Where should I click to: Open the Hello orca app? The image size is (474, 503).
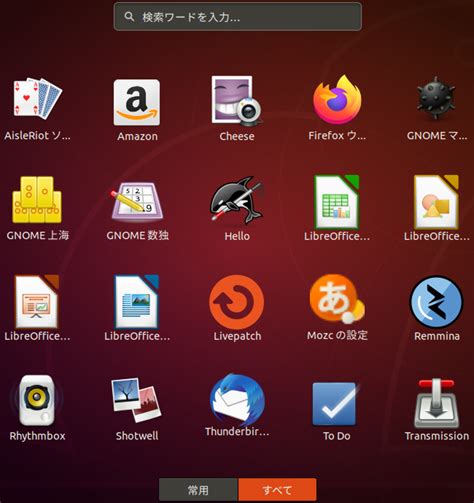(237, 201)
